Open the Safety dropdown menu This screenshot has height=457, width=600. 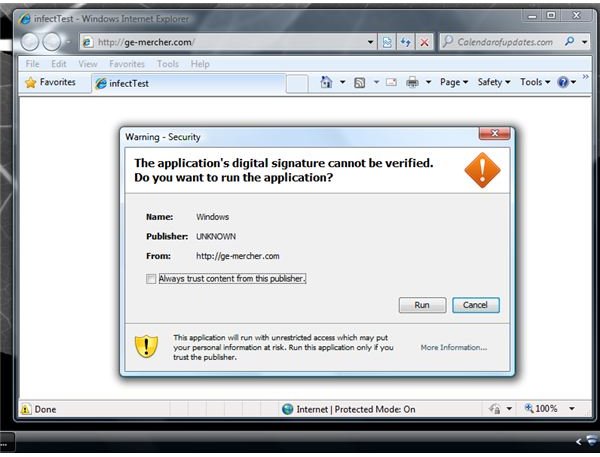[x=494, y=82]
